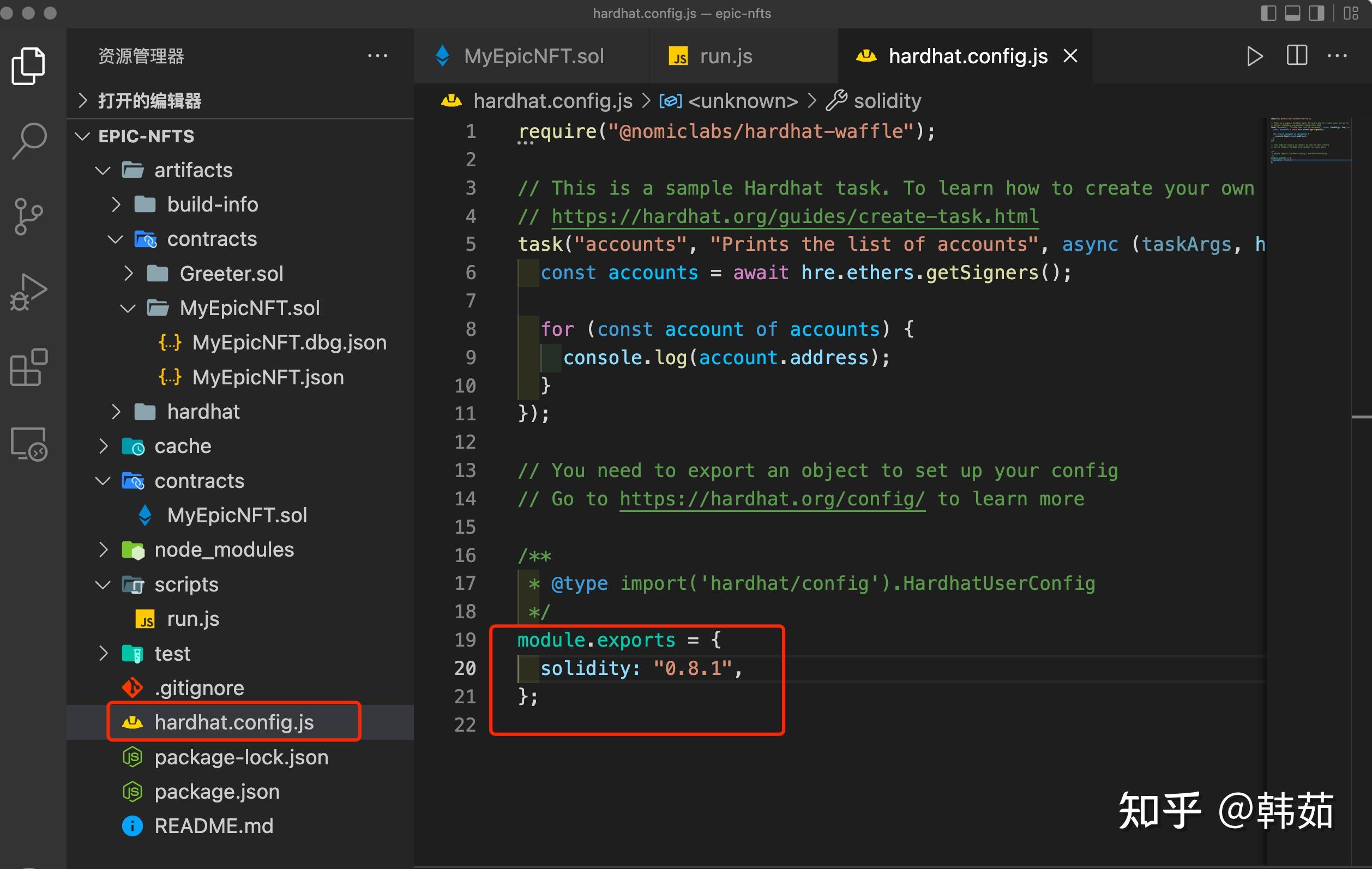
Task: Select hardhat.config.js in file tree
Action: pyautogui.click(x=240, y=722)
